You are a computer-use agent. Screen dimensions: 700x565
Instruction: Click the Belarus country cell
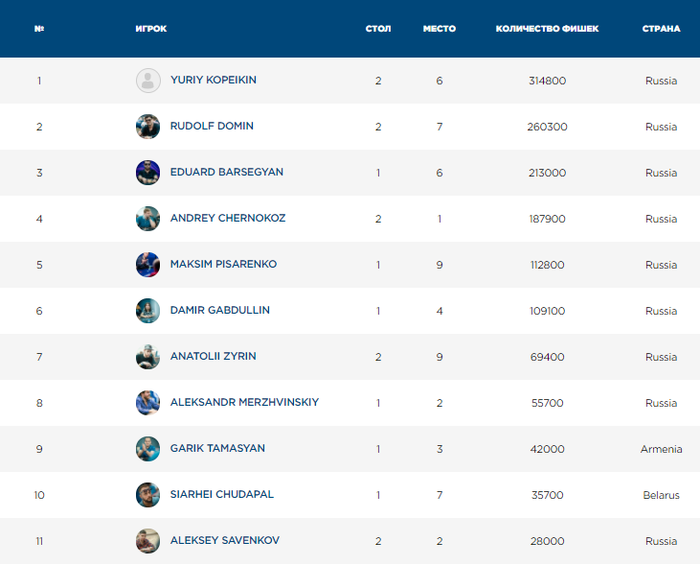[661, 495]
